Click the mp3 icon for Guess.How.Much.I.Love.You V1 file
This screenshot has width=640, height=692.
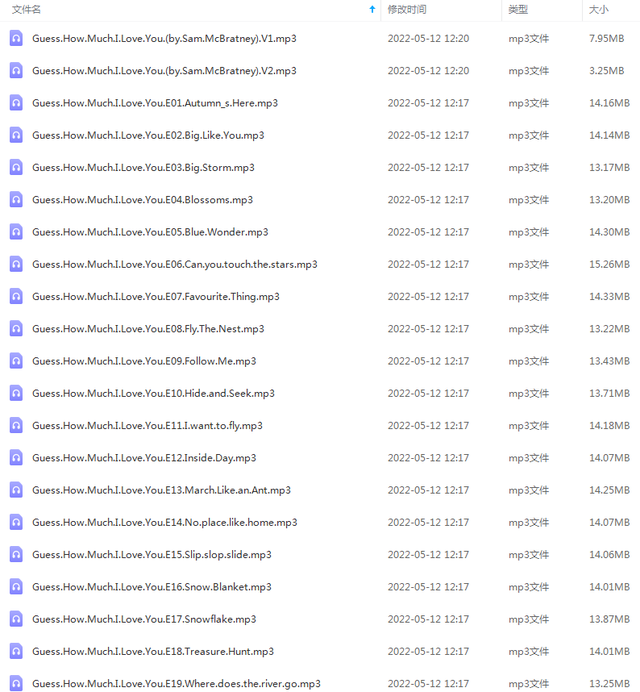(16, 38)
